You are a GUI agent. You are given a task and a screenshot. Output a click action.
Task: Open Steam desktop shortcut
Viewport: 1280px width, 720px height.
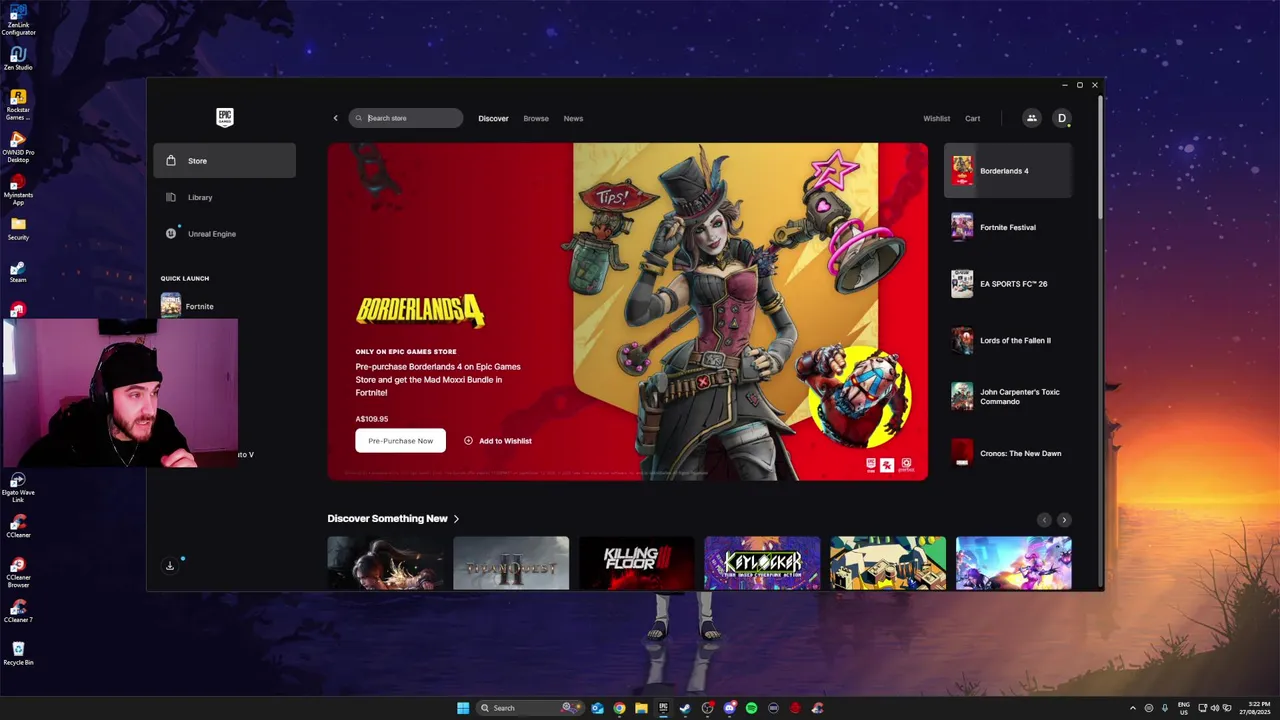[18, 271]
